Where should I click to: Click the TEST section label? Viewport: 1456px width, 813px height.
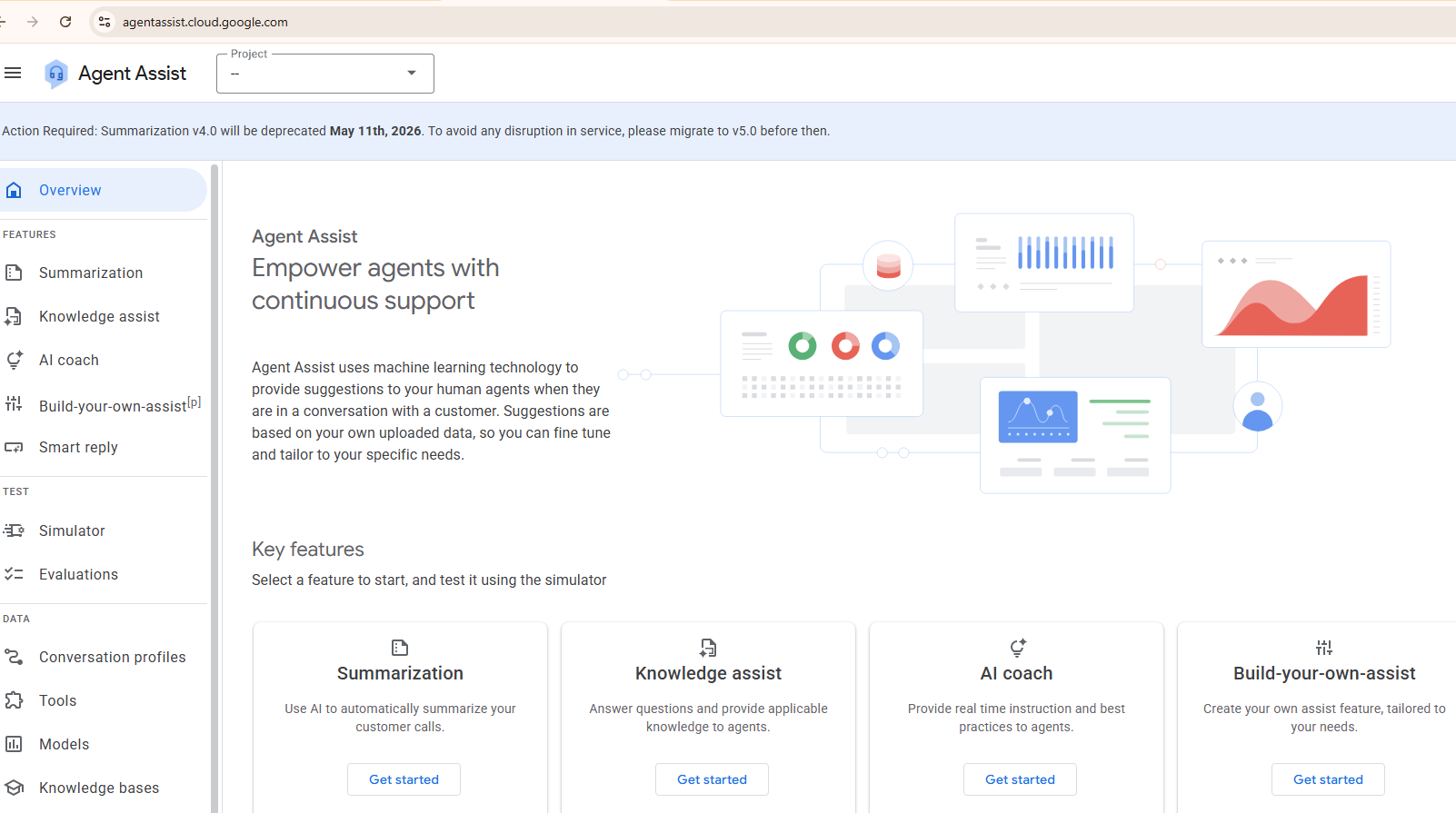click(x=15, y=491)
